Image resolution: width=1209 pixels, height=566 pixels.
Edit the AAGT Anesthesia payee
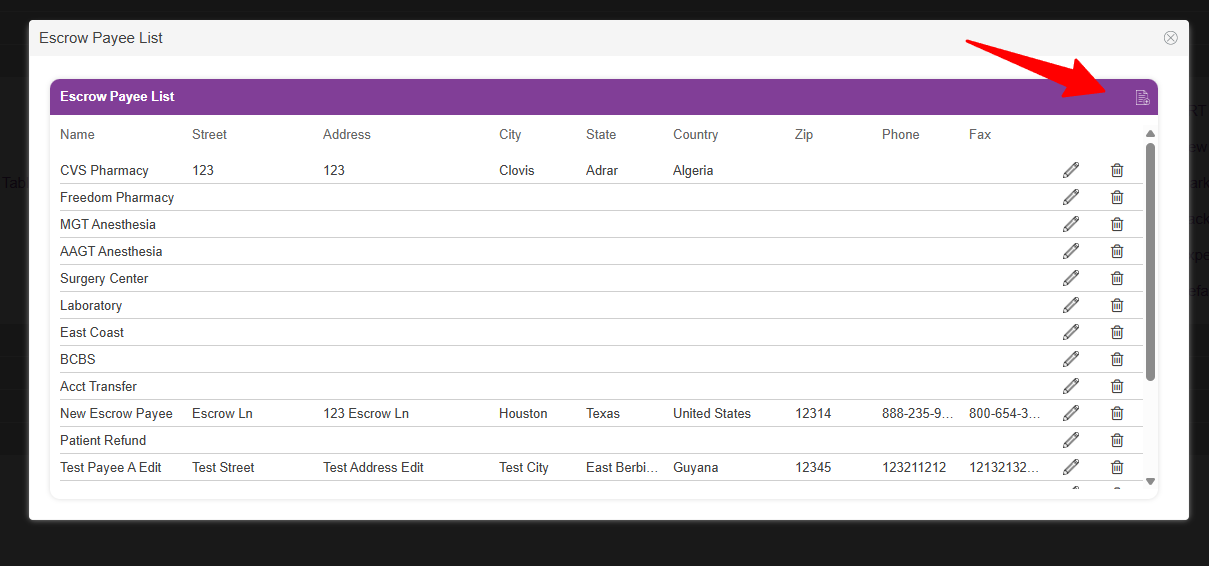click(x=1071, y=251)
